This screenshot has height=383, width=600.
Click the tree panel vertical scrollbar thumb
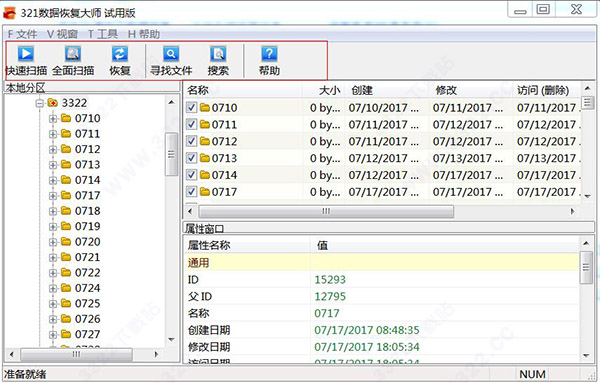click(171, 154)
